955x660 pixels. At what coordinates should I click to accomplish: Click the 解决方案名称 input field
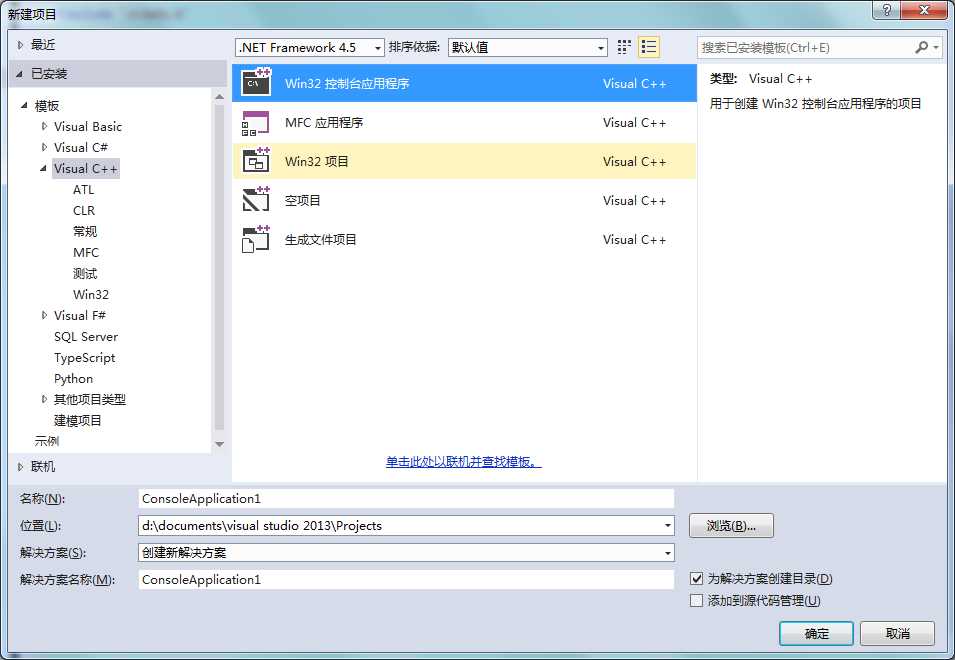[x=406, y=580]
